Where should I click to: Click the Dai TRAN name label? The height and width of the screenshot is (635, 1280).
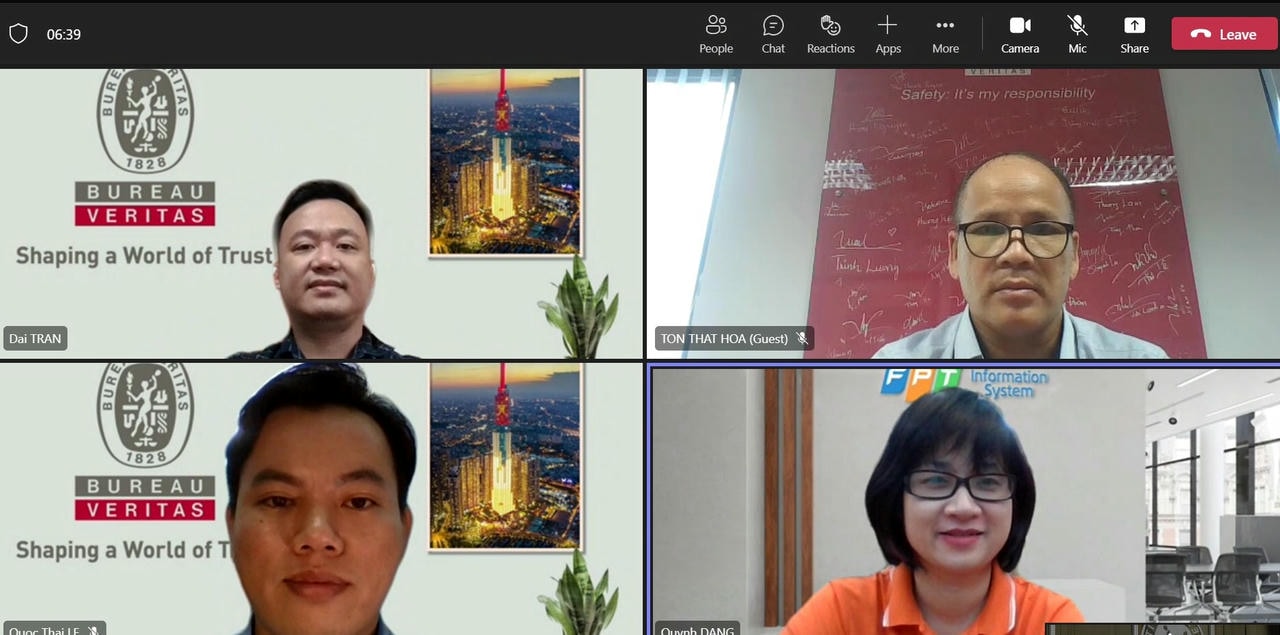36,339
